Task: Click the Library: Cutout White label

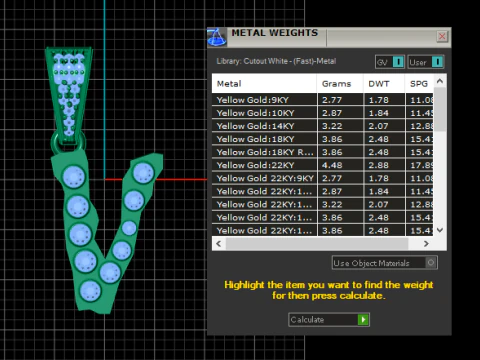Action: [x=276, y=61]
